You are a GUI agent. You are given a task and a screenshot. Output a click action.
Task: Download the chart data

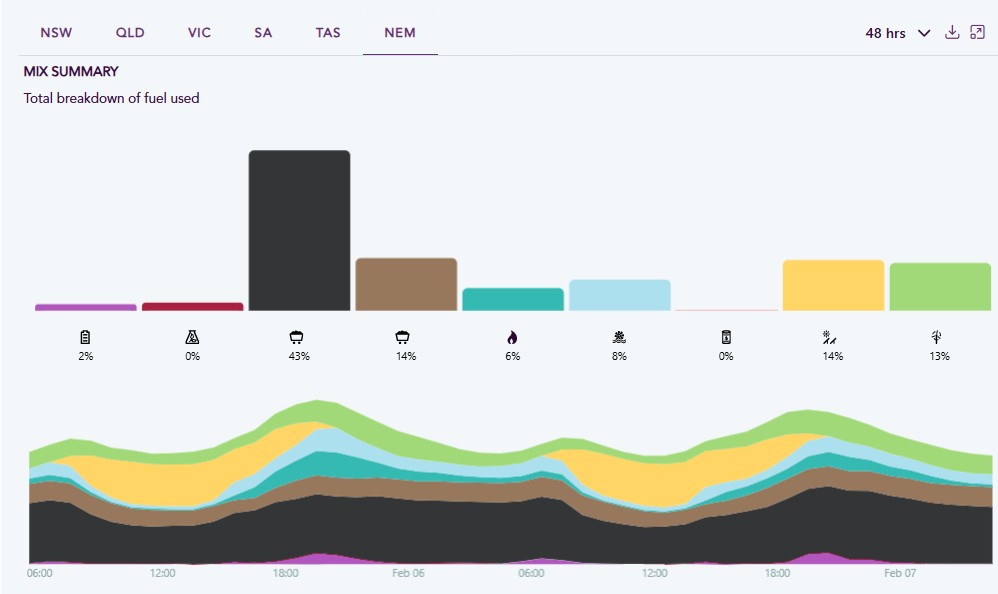(952, 32)
